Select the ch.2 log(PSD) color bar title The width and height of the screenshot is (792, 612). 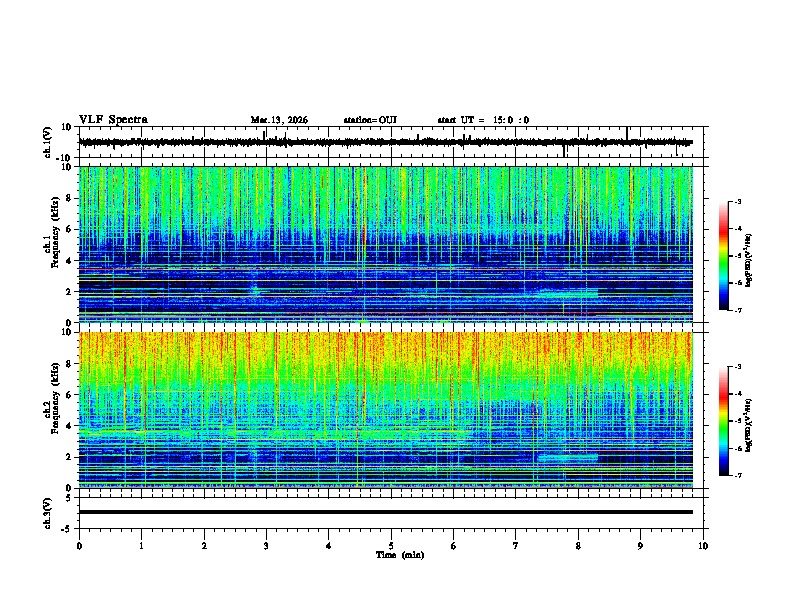point(748,425)
